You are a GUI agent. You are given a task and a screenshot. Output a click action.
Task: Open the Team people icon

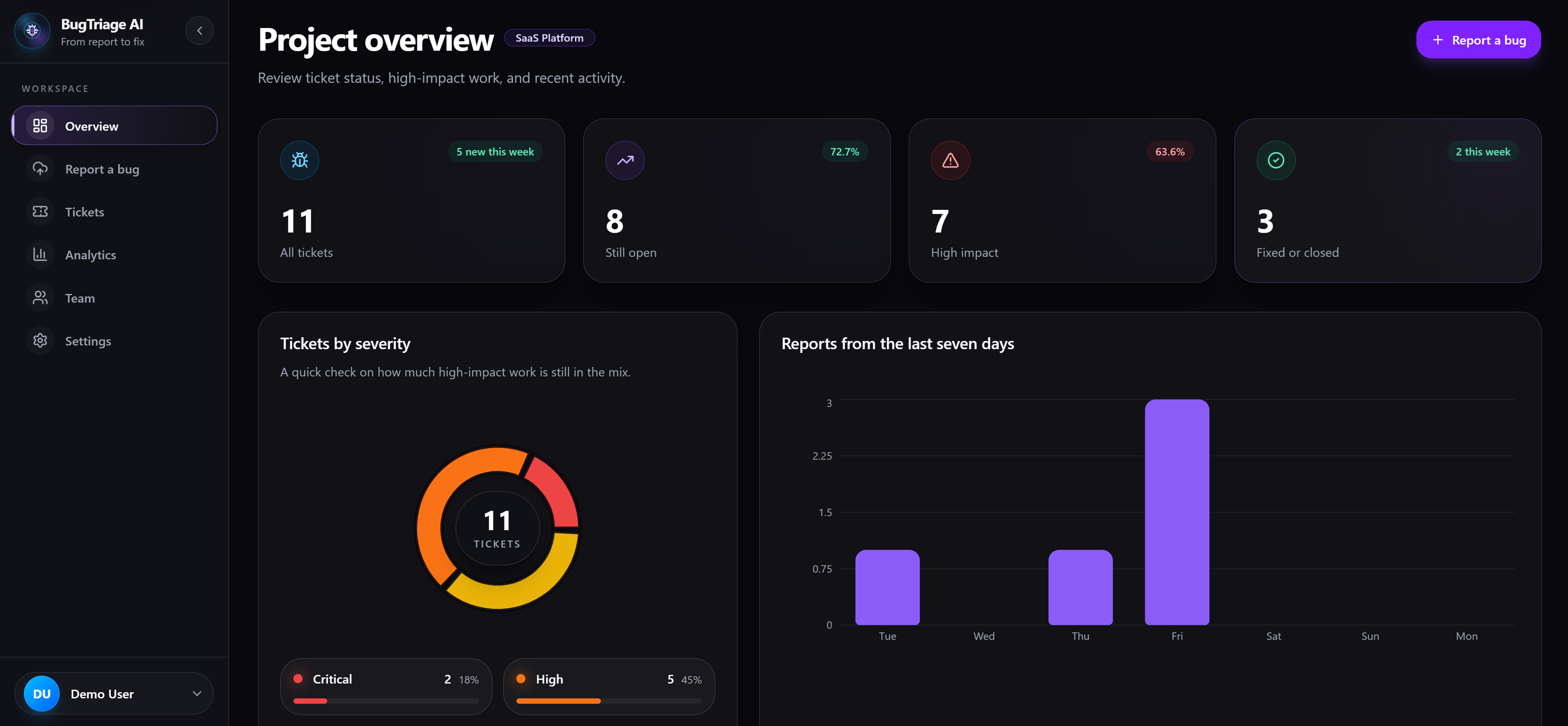40,298
